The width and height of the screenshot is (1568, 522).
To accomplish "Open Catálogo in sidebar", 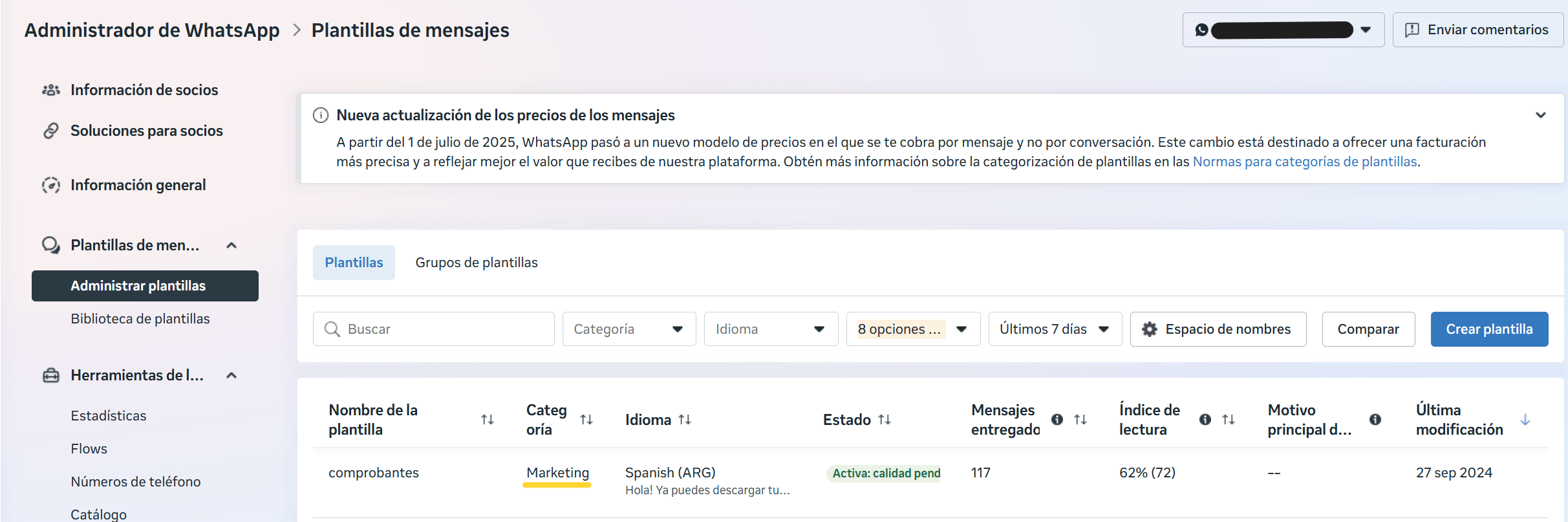I will click(x=99, y=514).
